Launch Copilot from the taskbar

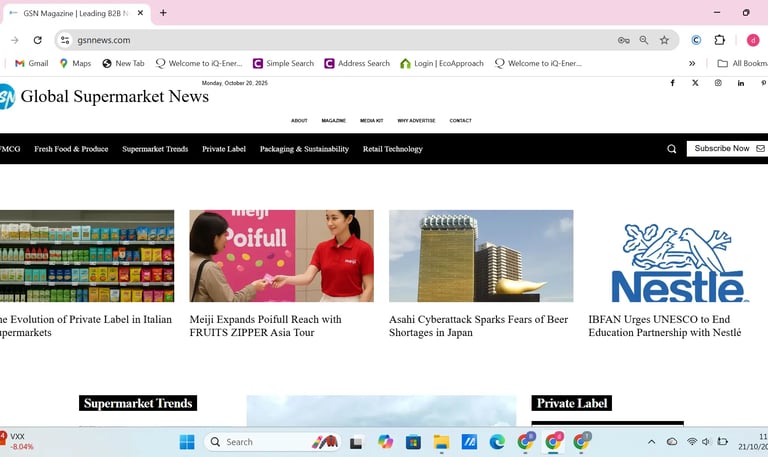385,442
